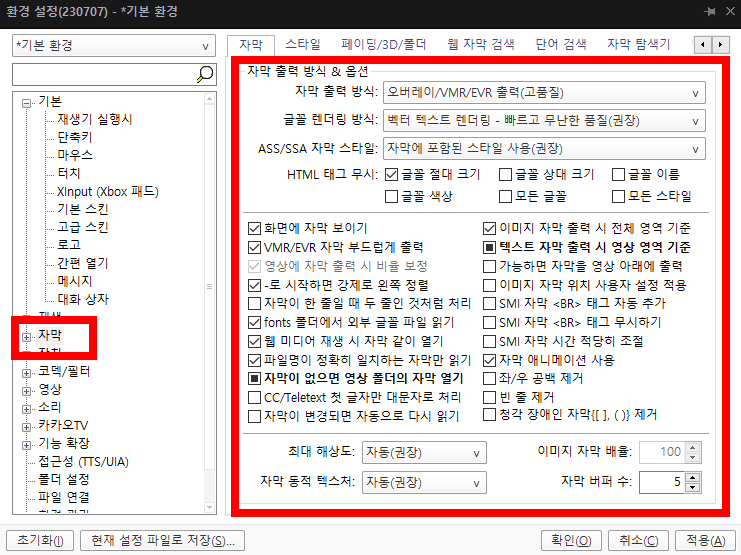Uncheck 화면에 자막 보이기
The width and height of the screenshot is (741, 555).
(254, 229)
